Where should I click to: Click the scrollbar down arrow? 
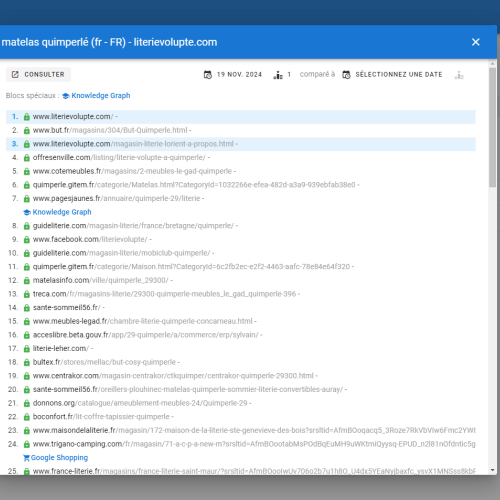[x=492, y=470]
